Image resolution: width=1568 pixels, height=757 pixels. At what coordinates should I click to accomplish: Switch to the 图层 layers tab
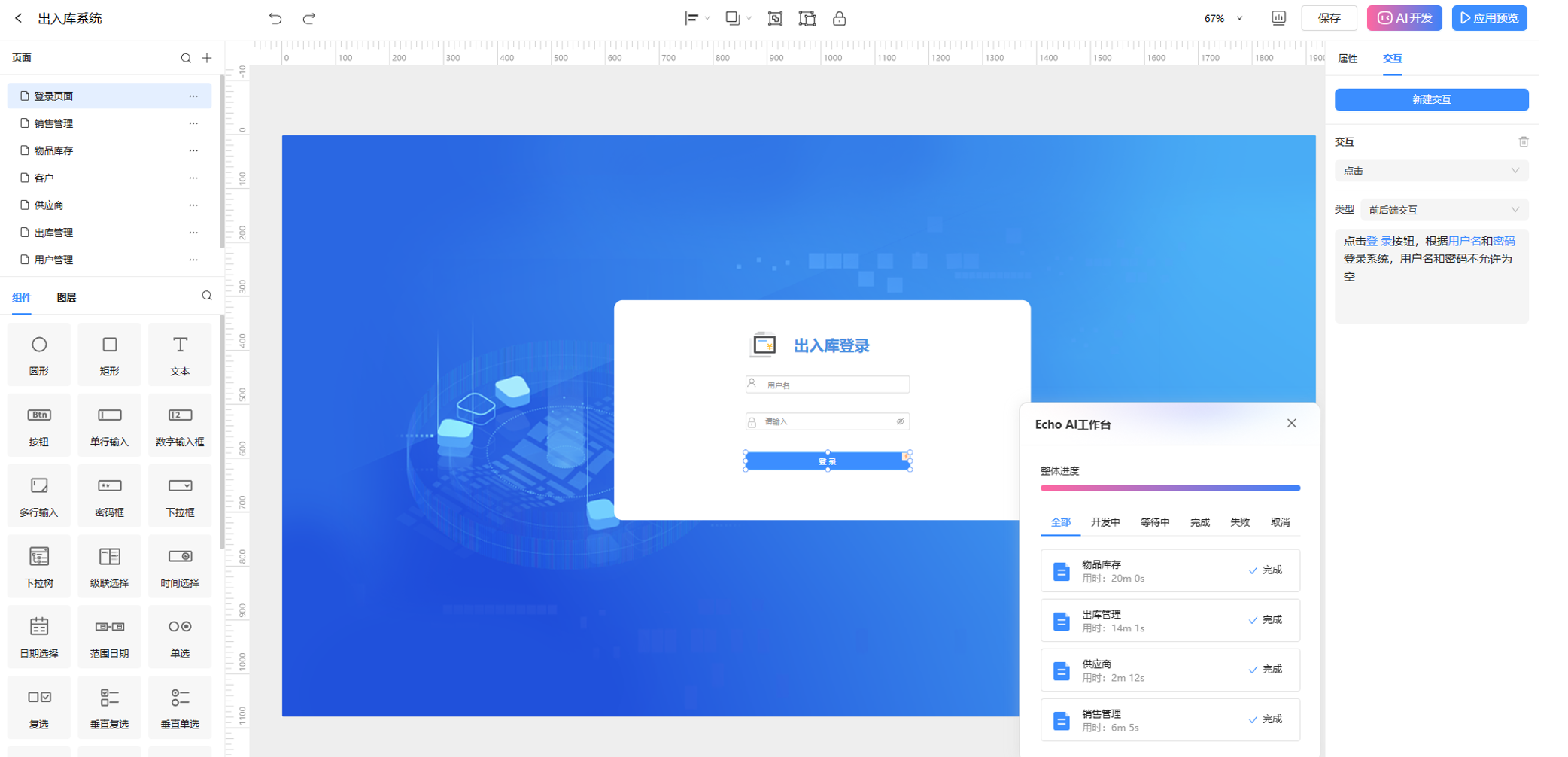66,297
